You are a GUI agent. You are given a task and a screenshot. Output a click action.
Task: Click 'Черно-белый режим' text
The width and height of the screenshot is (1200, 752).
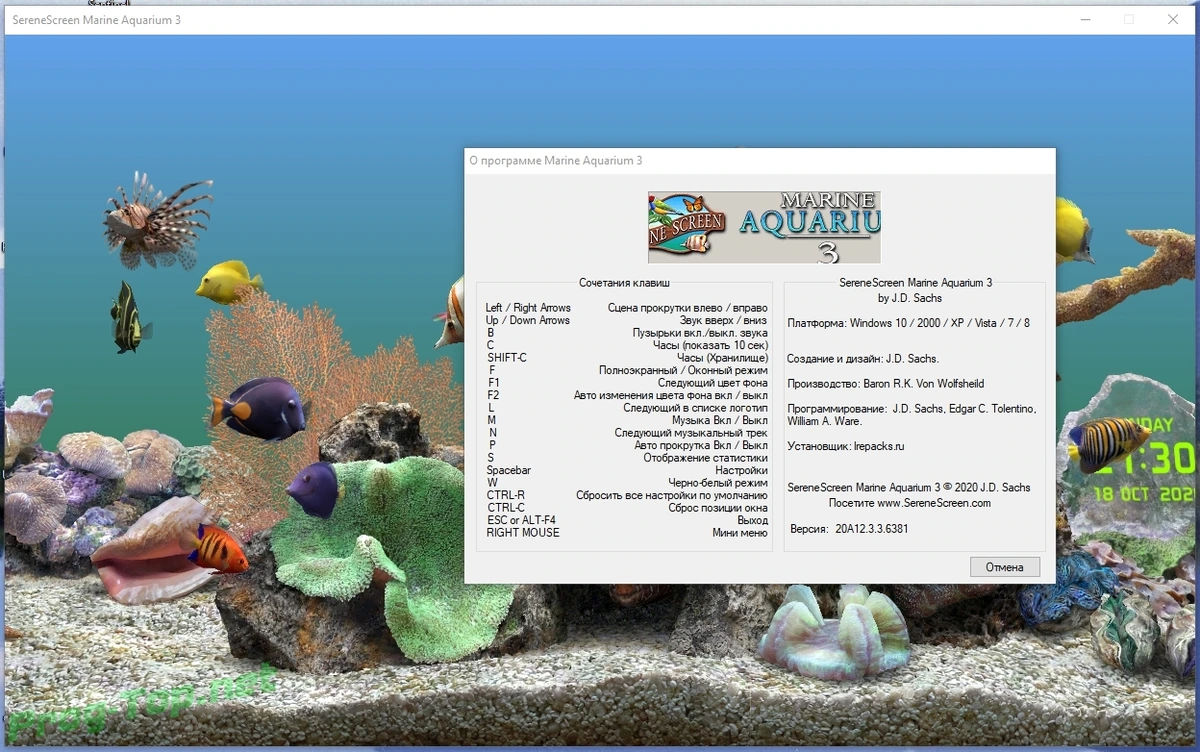point(718,483)
